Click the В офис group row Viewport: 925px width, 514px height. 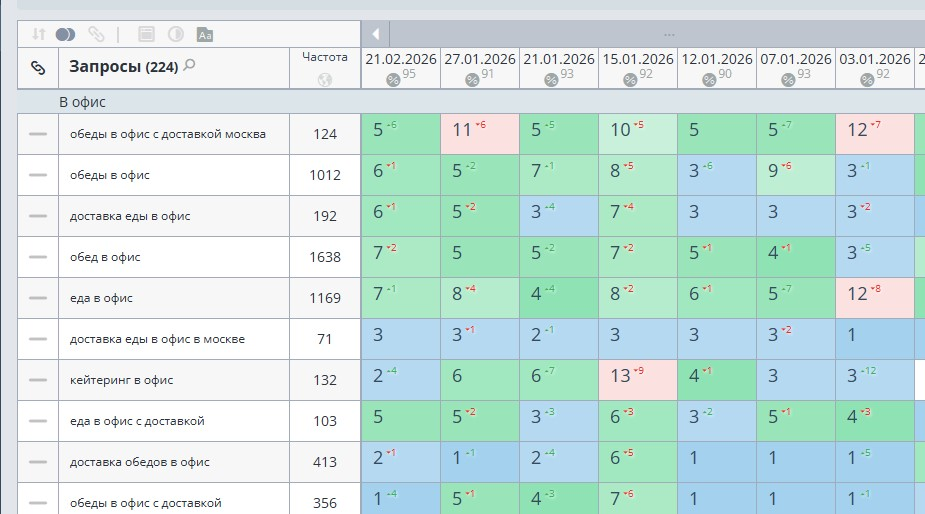[471, 102]
